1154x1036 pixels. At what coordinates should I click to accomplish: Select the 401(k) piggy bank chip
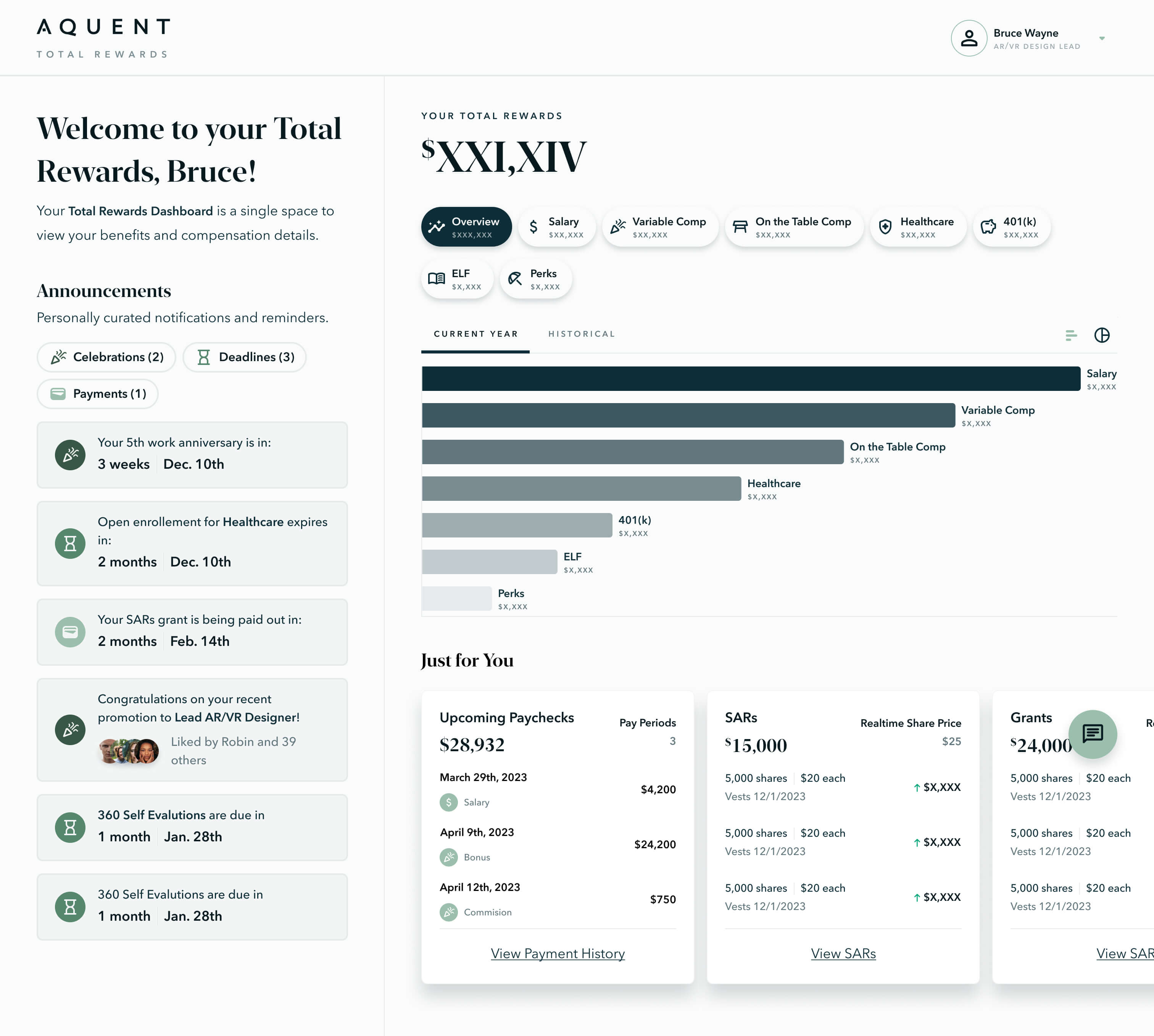click(x=1011, y=227)
